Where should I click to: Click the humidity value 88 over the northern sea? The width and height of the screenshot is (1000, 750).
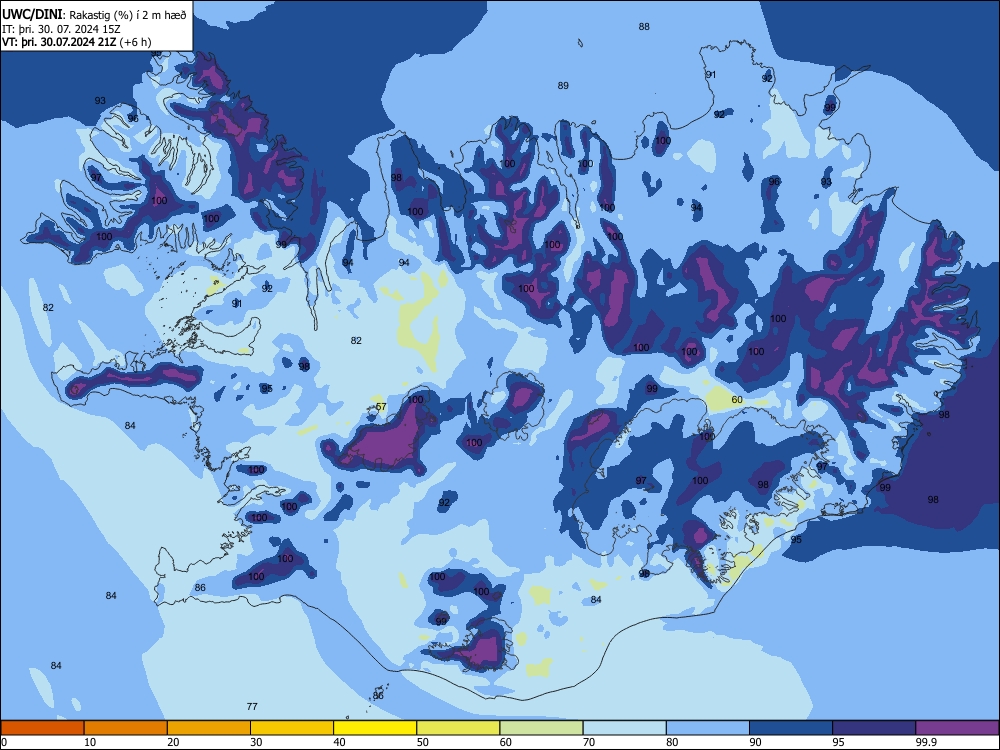tap(644, 27)
